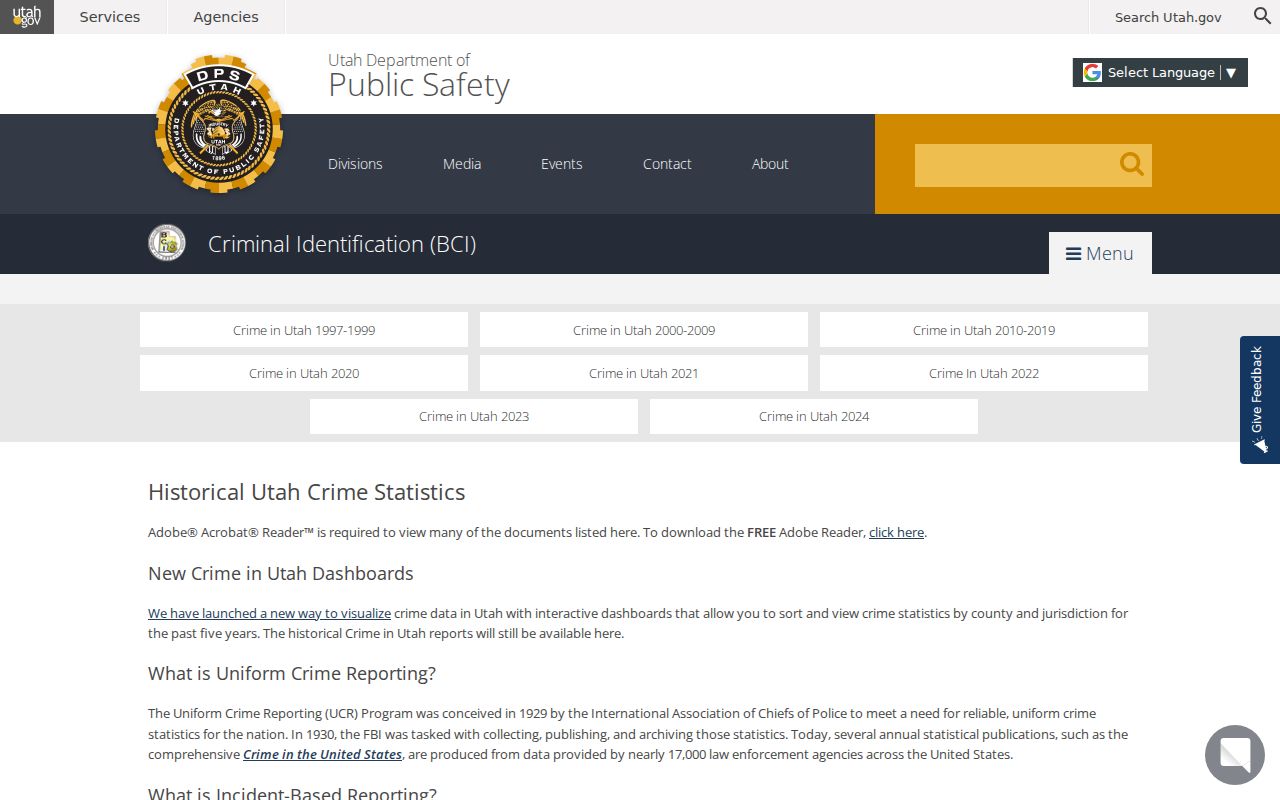This screenshot has height=800, width=1280.
Task: Click the DPS Utah badge logo
Action: coord(219,124)
